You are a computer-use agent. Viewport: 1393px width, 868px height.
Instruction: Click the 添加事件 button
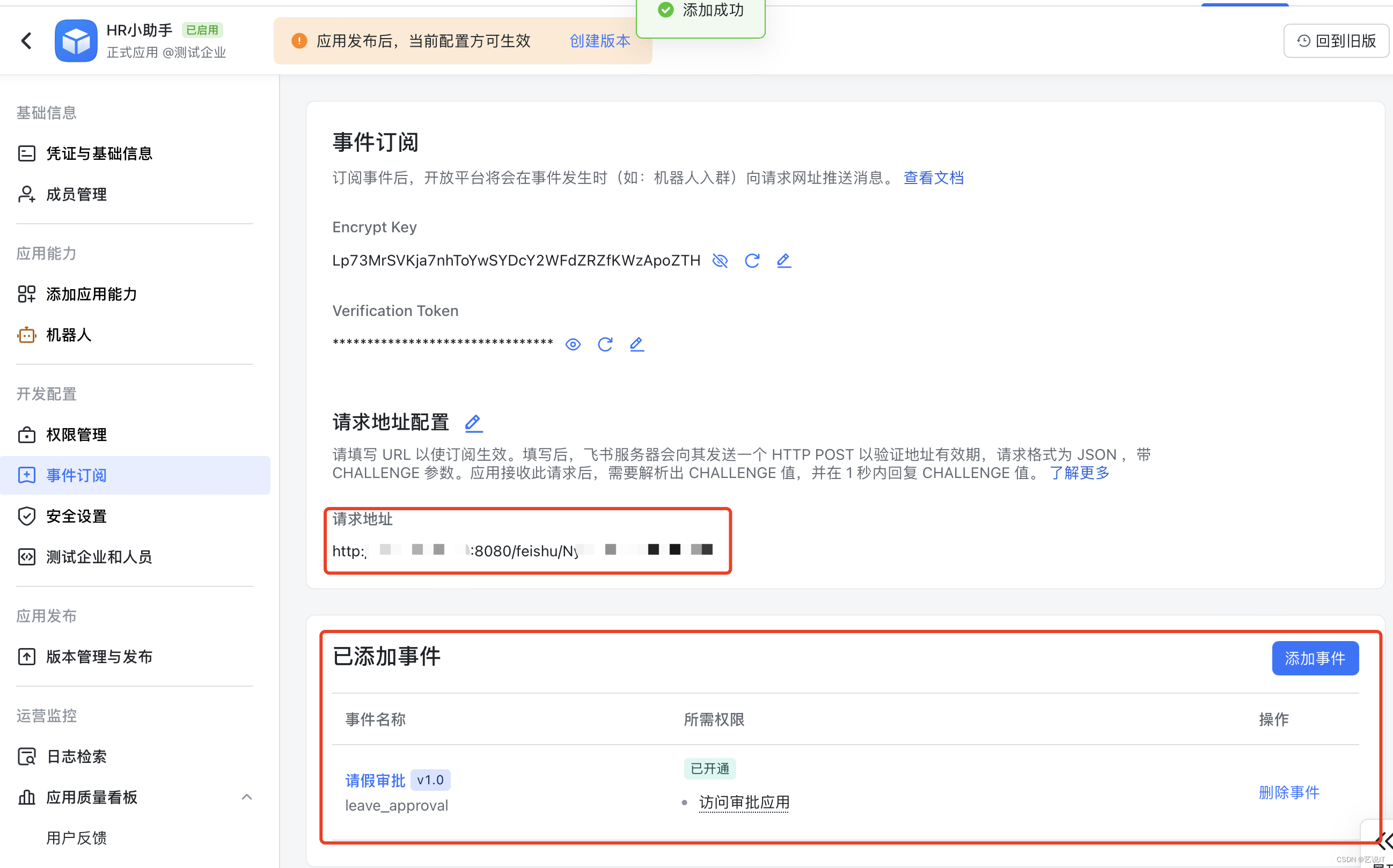(1314, 658)
